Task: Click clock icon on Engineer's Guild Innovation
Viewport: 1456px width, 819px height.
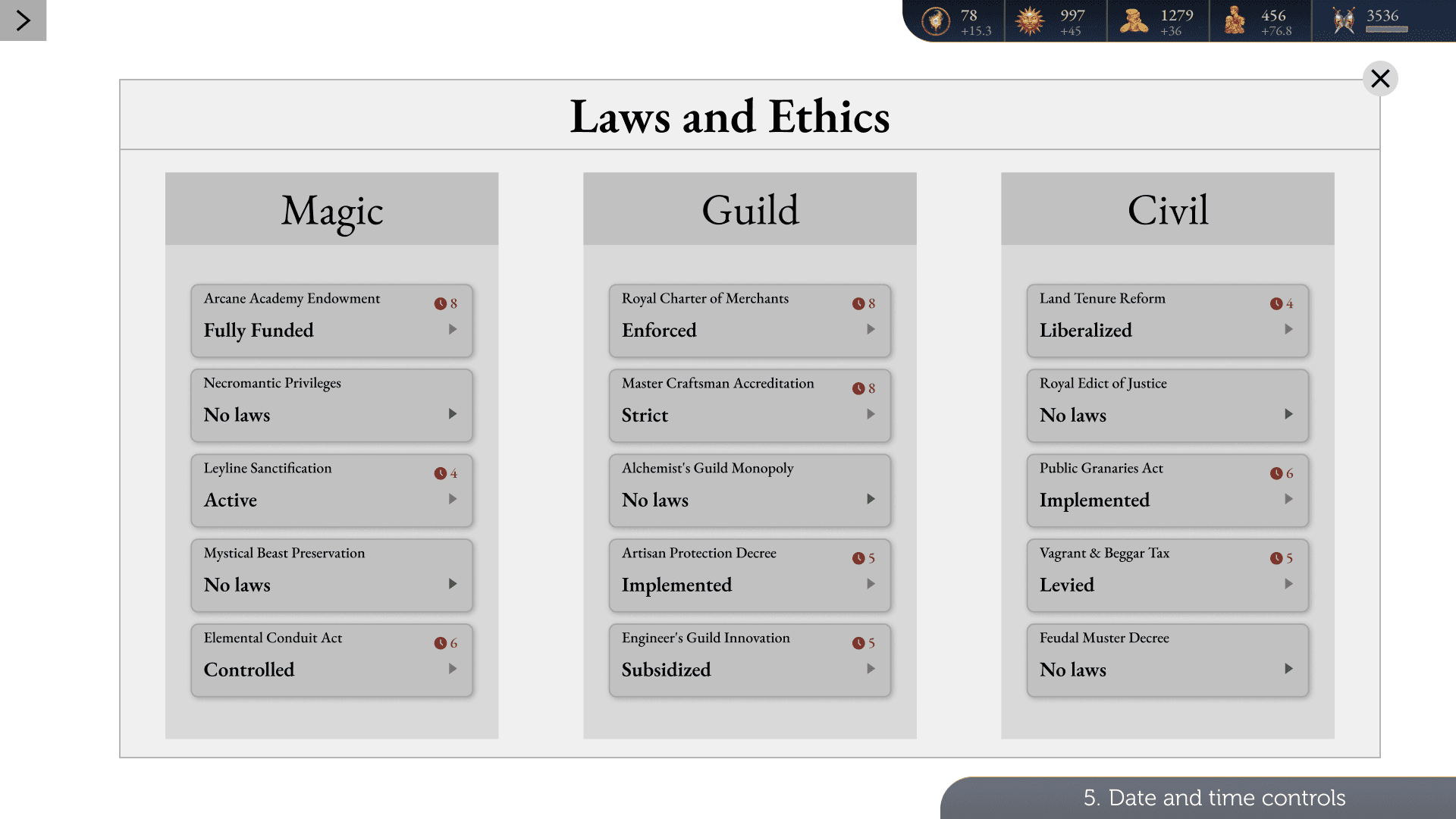Action: point(858,643)
